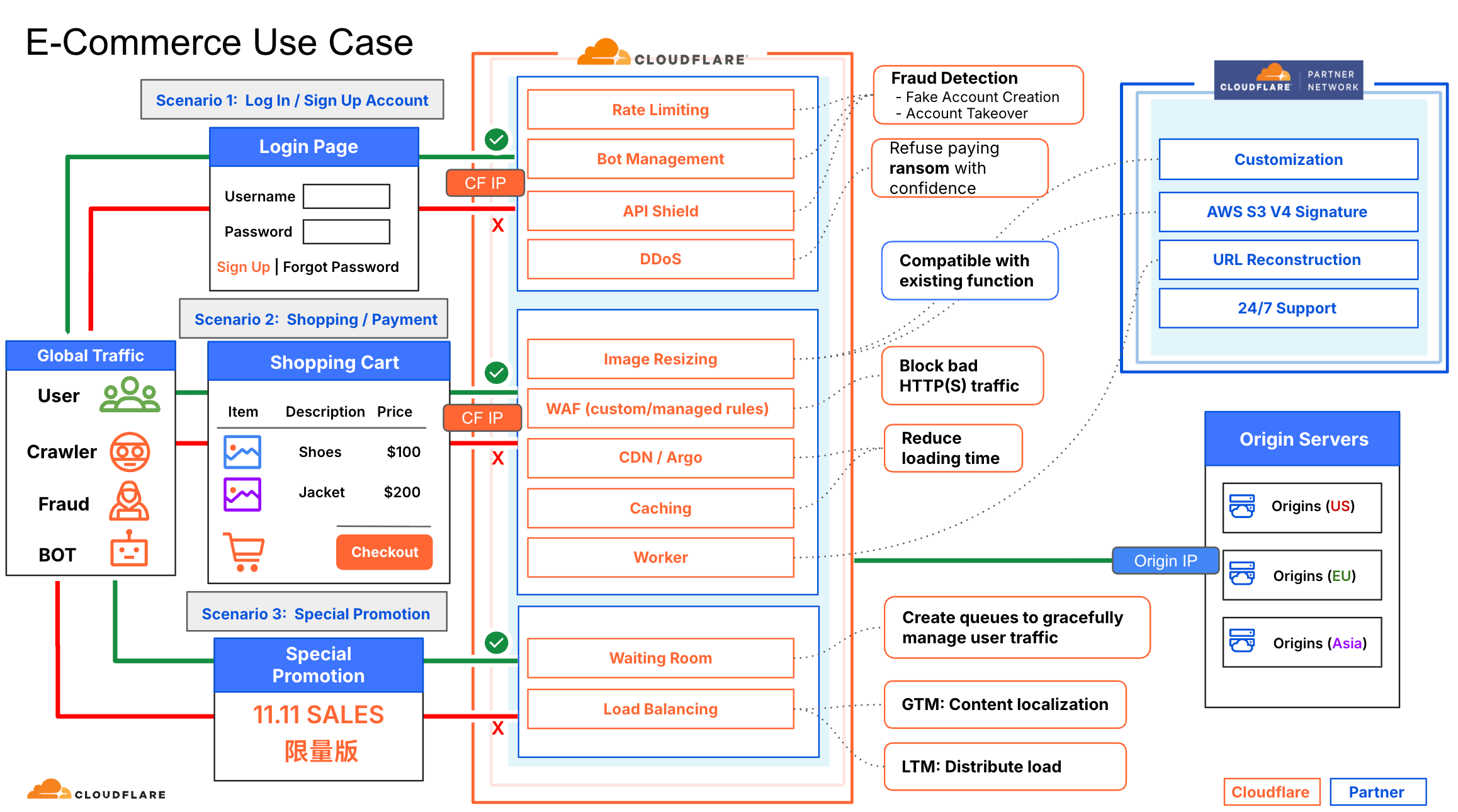This screenshot has height=812, width=1458.
Task: Select the Partner legend box
Action: (1378, 792)
